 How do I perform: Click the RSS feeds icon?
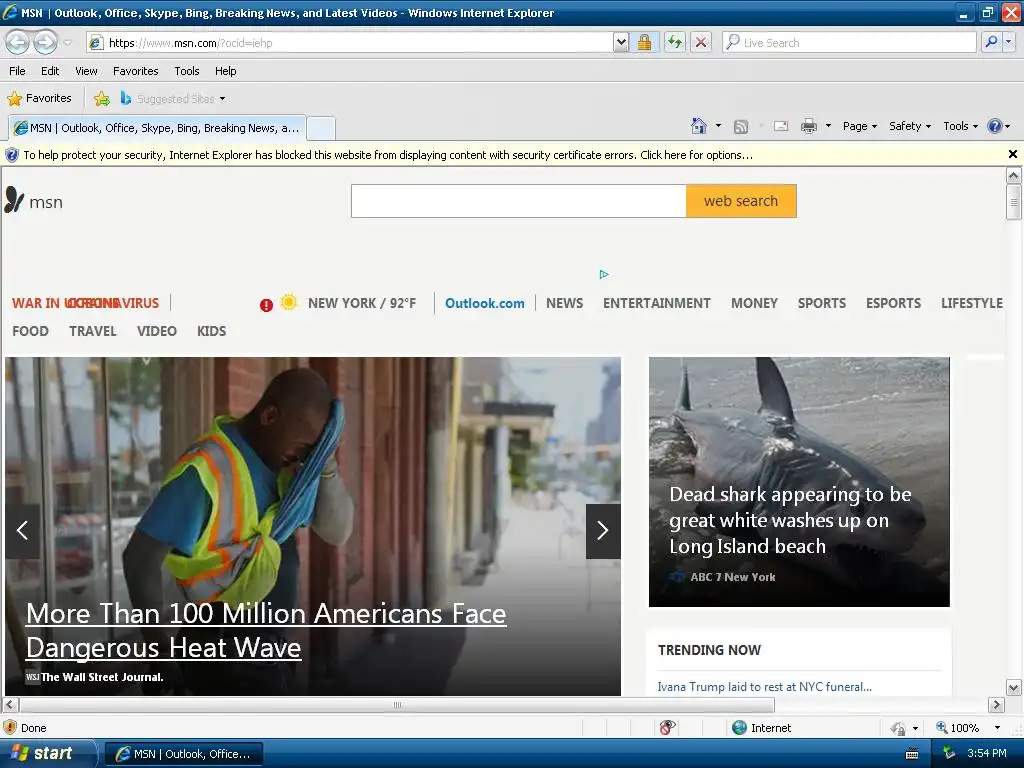[741, 127]
